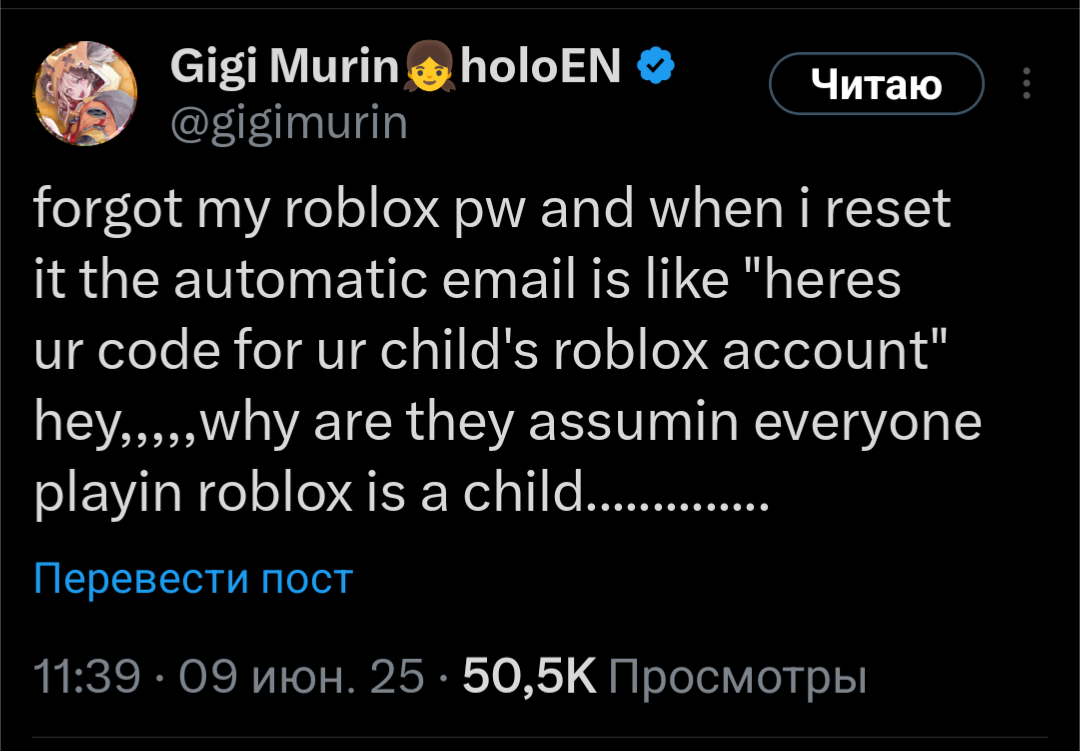Click the "Просмотры" views label
The image size is (1080, 751).
736,678
